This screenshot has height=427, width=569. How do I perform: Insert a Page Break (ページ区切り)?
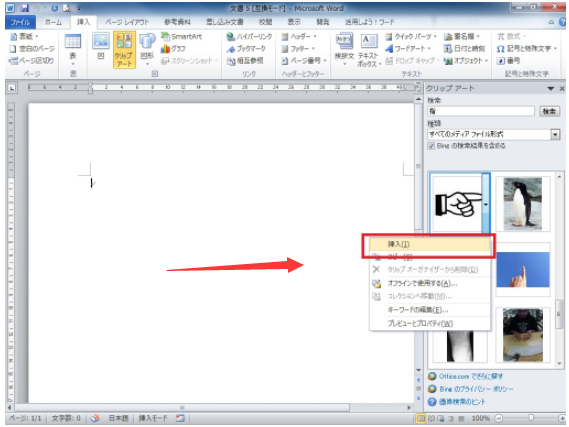(31, 61)
